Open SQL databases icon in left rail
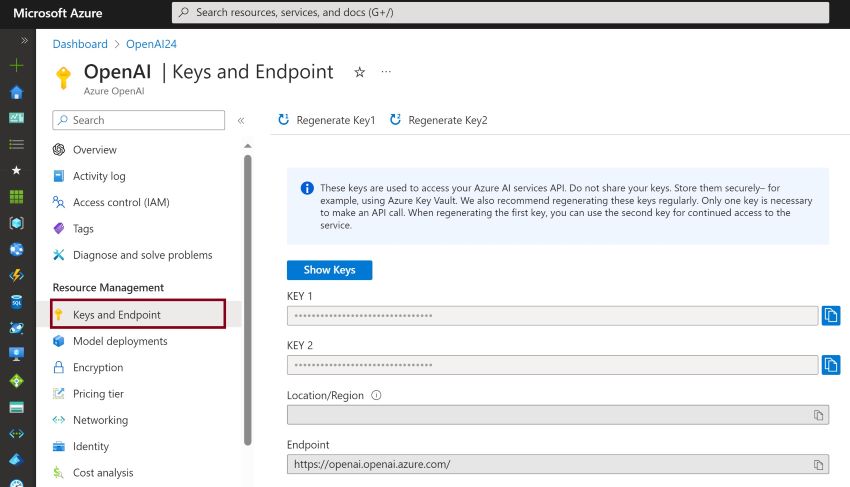Screen dimensions: 850x487 click(16, 301)
